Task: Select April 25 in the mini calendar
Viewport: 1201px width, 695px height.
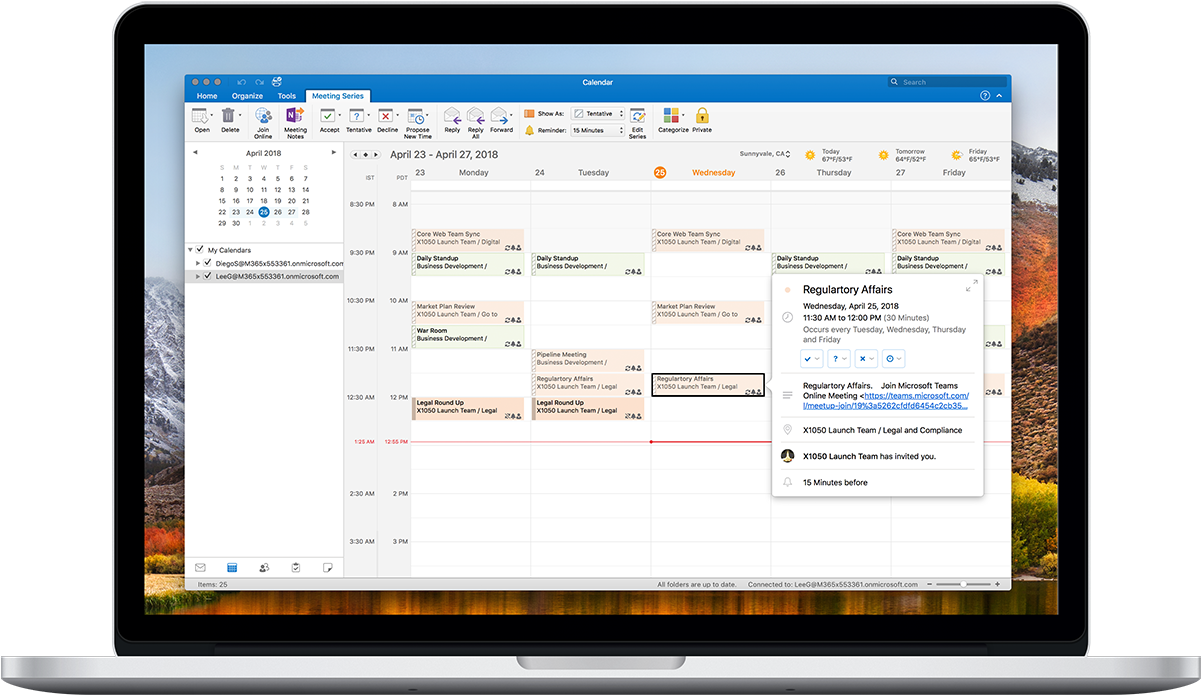Action: point(264,213)
